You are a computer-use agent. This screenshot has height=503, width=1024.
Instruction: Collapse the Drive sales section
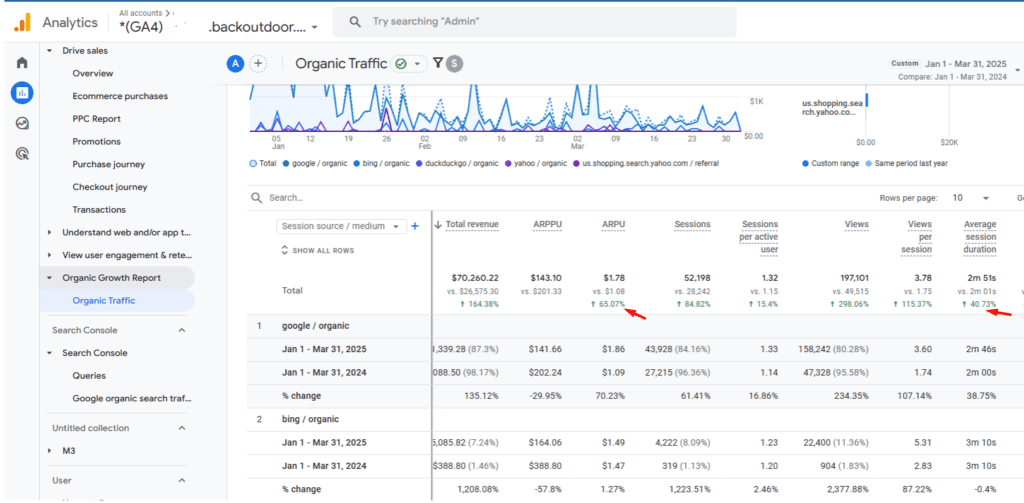50,50
